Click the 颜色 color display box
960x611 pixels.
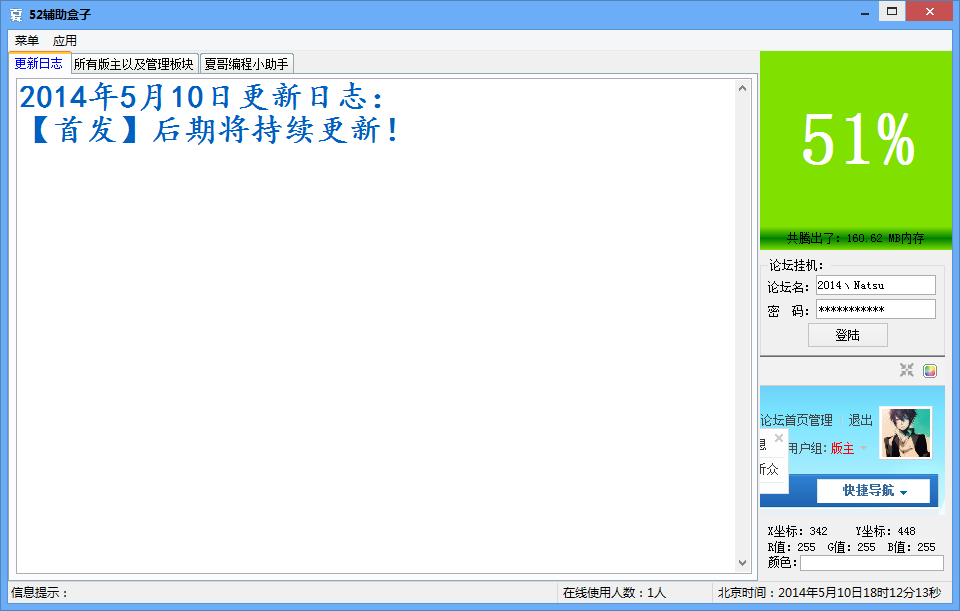coord(872,563)
